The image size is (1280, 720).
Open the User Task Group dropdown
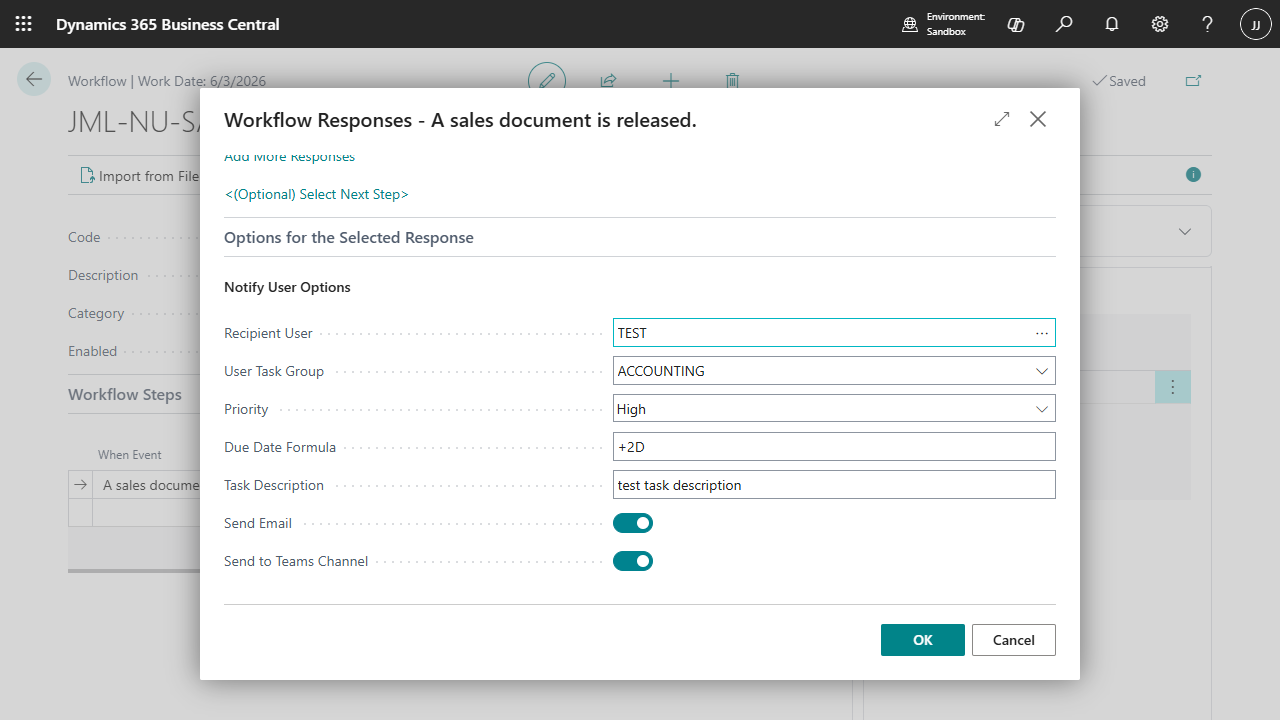1042,370
